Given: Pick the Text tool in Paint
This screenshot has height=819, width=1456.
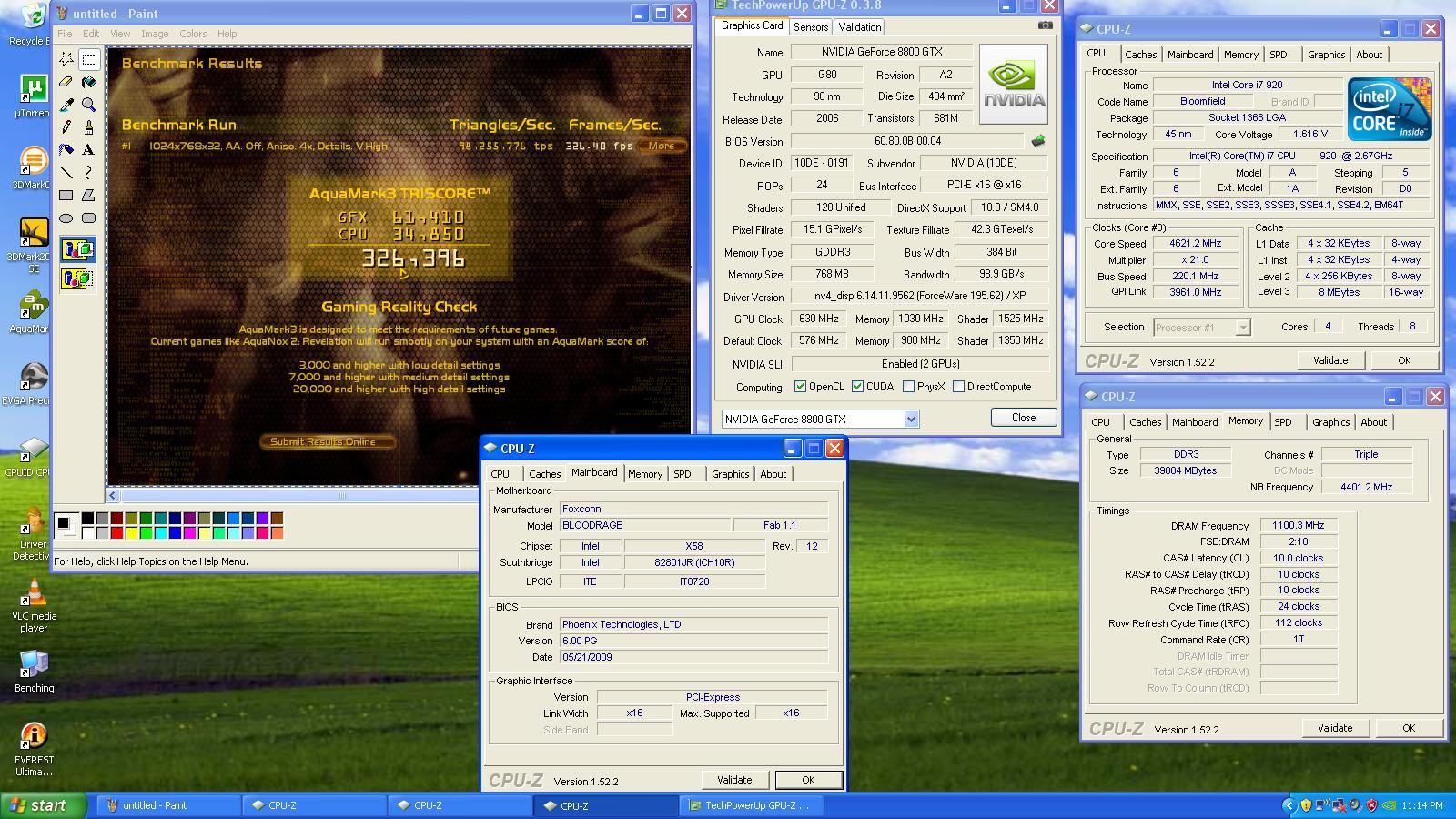Looking at the screenshot, I should (89, 149).
